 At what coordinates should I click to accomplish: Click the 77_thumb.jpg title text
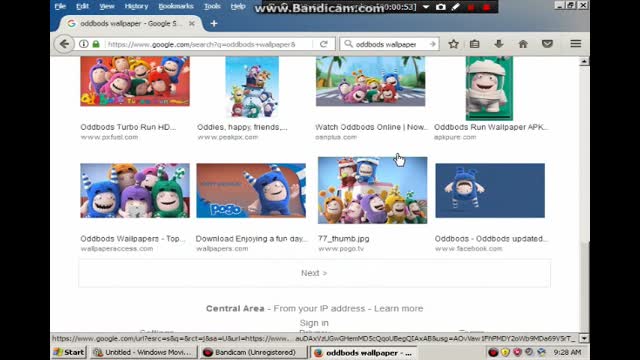click(x=344, y=239)
